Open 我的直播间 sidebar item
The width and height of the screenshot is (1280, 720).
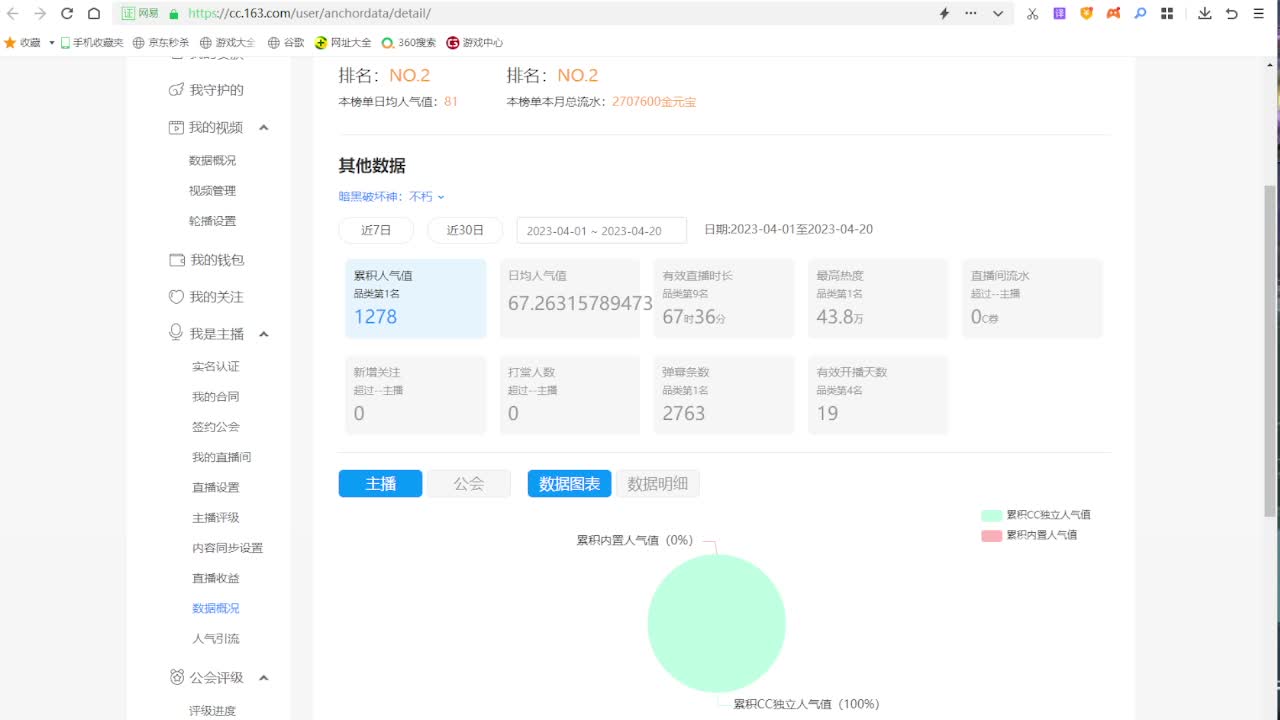[x=222, y=457]
